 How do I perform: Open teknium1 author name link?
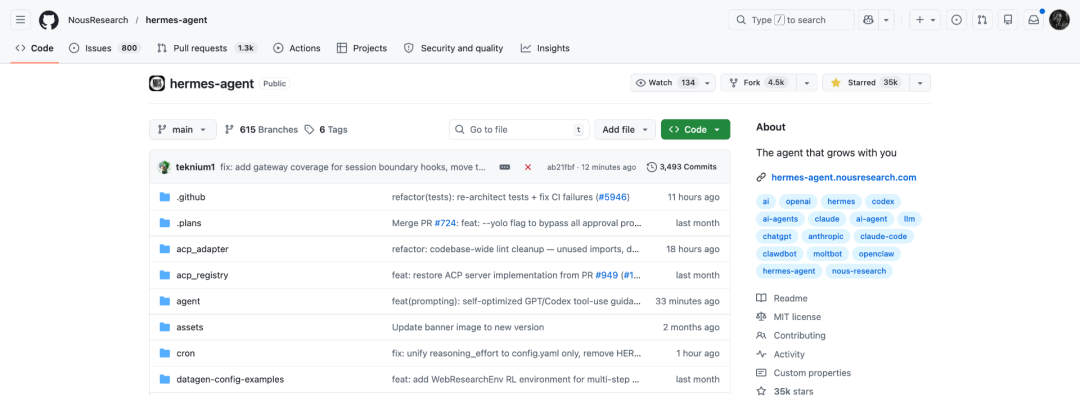196,167
